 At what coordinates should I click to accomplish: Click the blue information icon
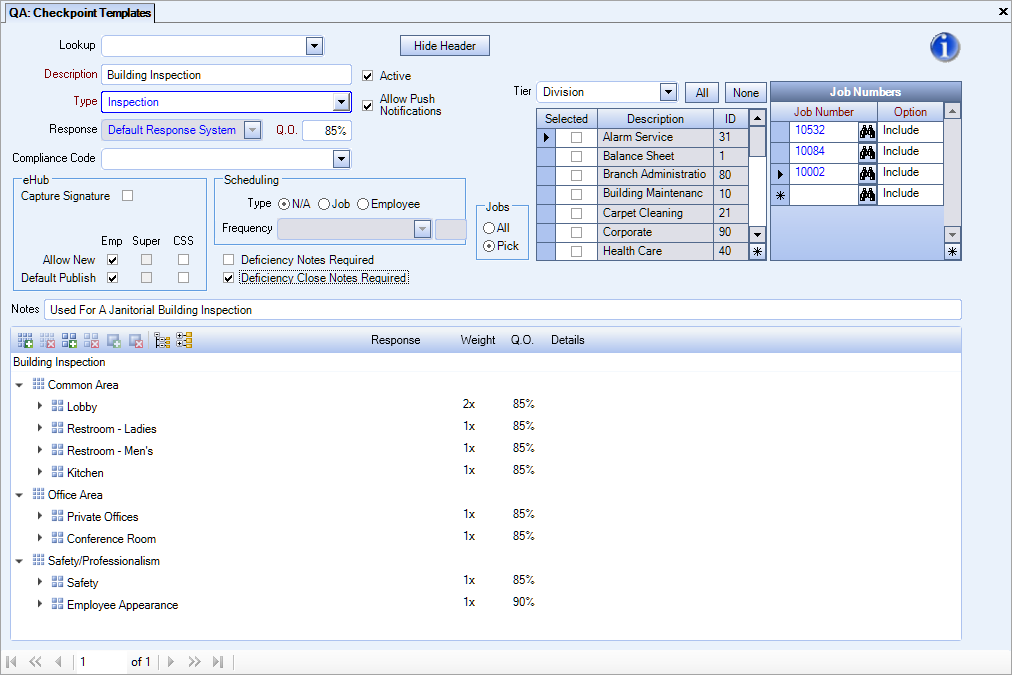944,46
